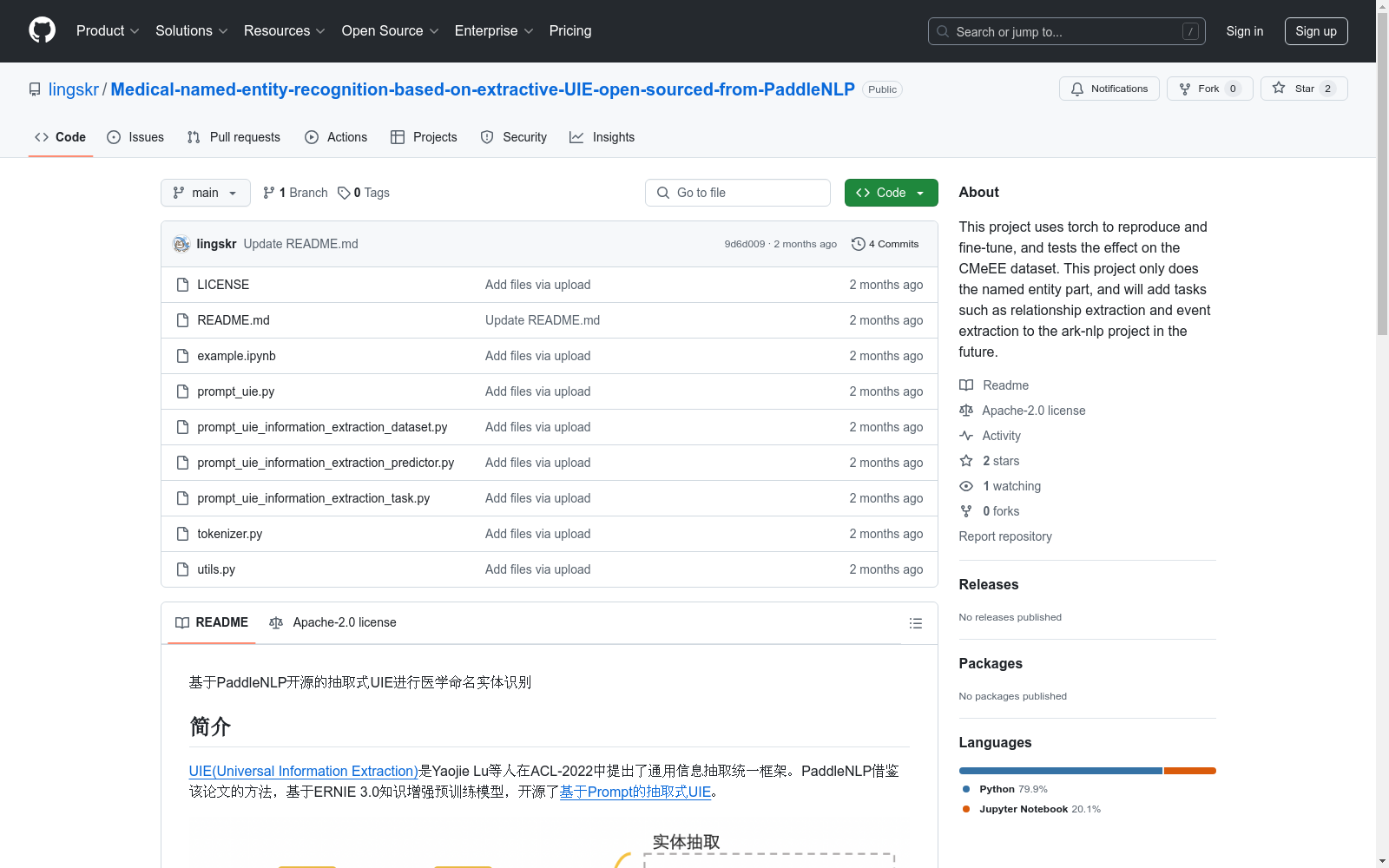This screenshot has width=1389, height=868.
Task: Select the README tab in the file panel
Action: (x=212, y=622)
